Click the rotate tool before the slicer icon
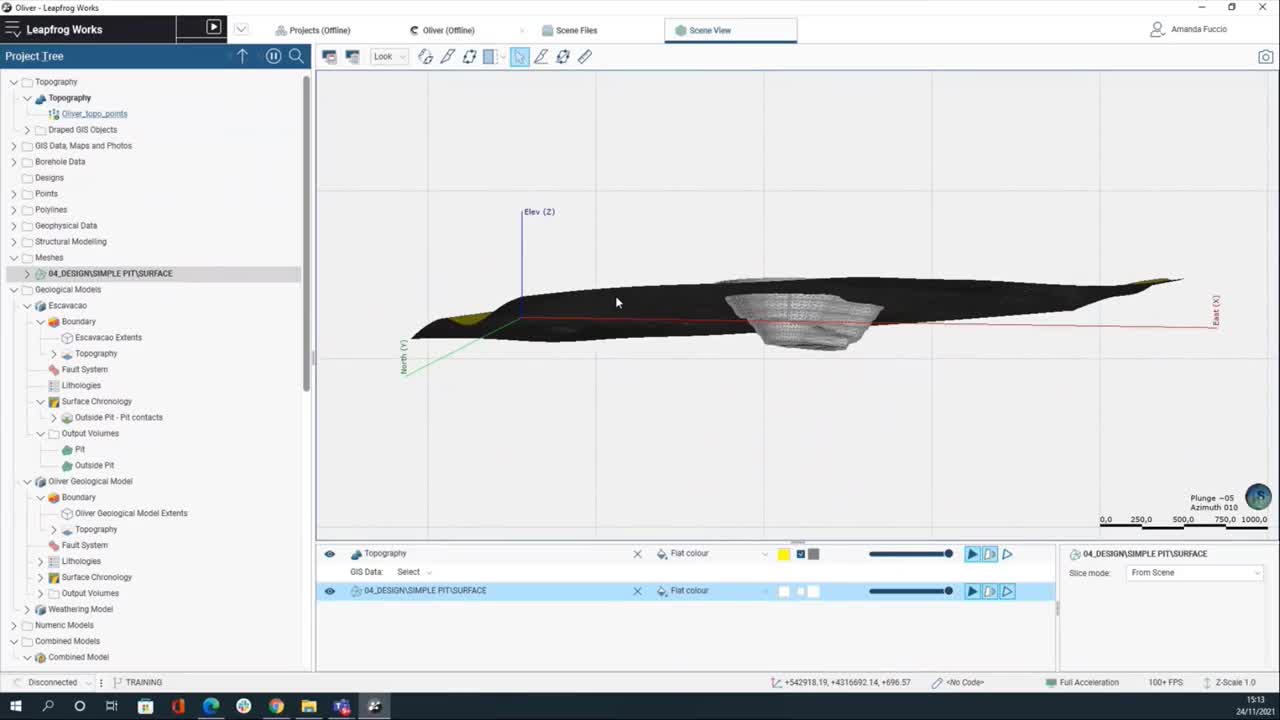1280x720 pixels. tap(425, 57)
